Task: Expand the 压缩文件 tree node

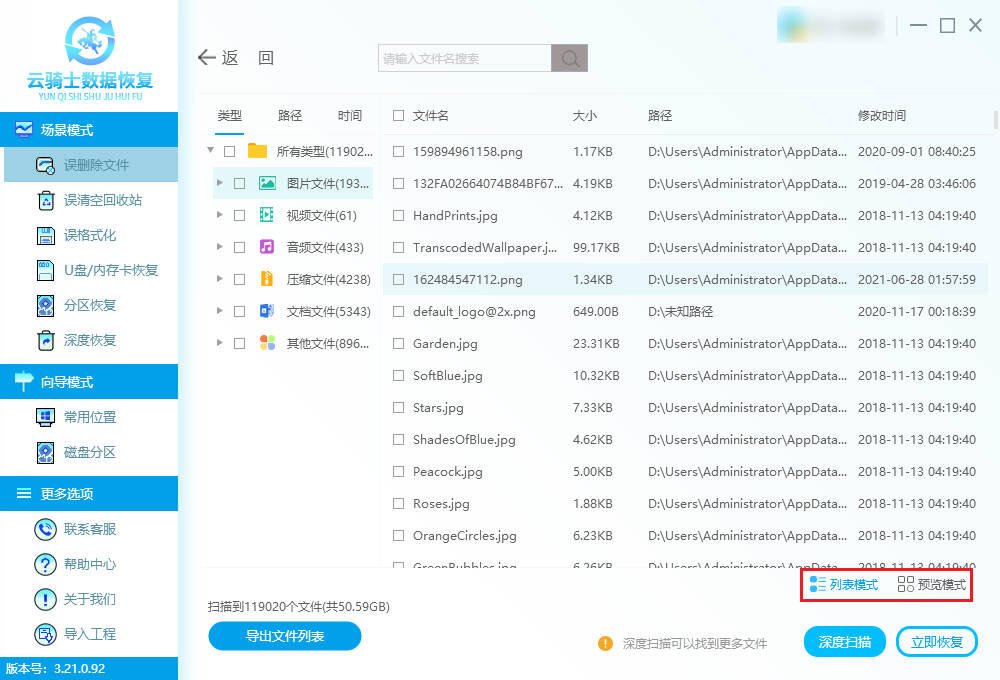Action: pos(219,279)
